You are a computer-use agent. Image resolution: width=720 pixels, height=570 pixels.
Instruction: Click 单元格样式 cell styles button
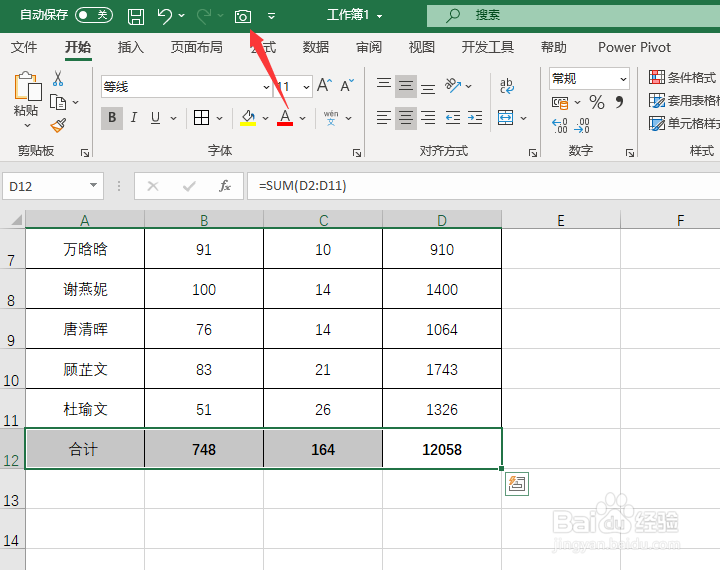(x=684, y=123)
